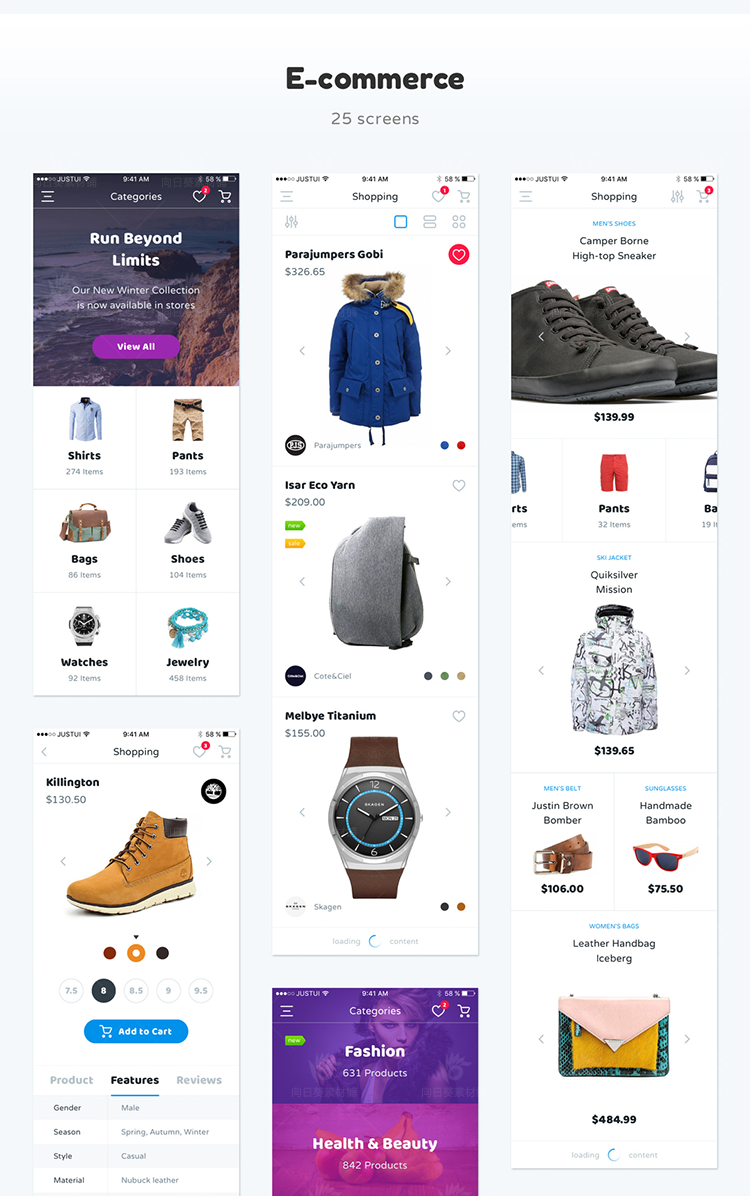Switch to the Reviews tab
Screen dimensions: 750x1196
coord(199,1080)
